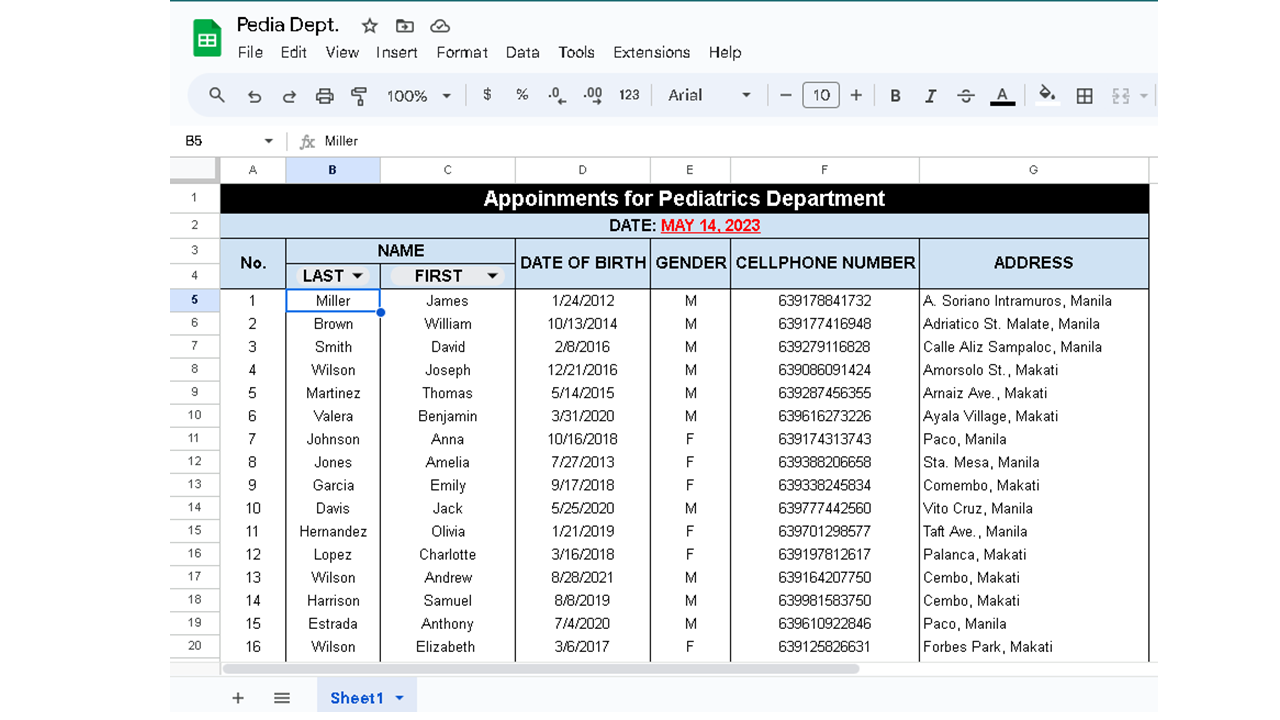
Task: Click the undo arrow icon
Action: click(x=254, y=96)
